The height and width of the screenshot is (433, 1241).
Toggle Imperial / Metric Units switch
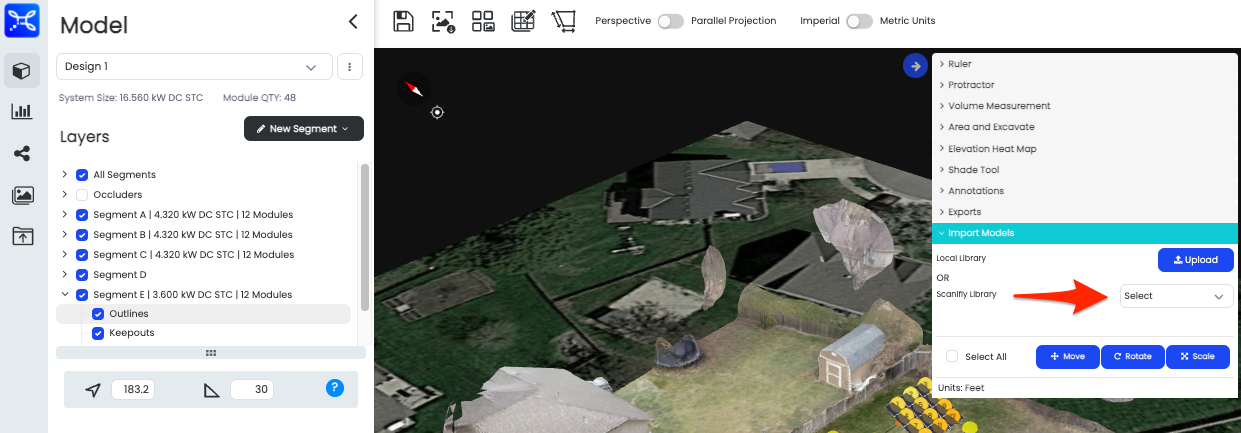click(x=859, y=21)
